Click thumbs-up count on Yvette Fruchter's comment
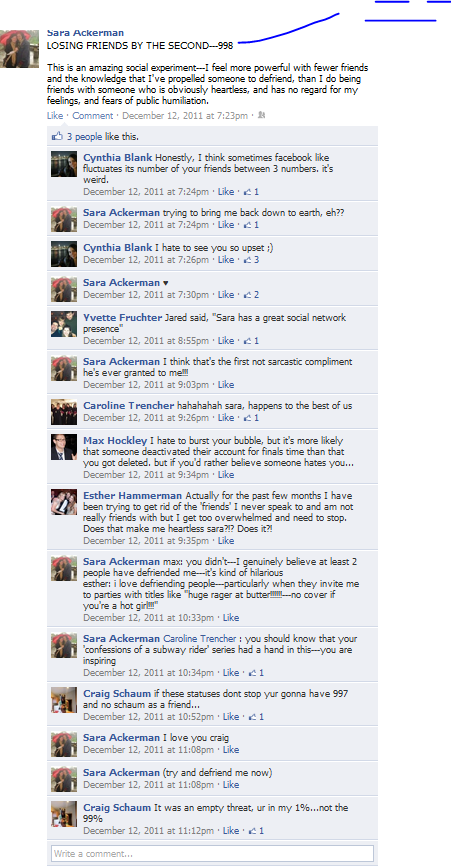Screen dimensions: 451x866 pos(251,341)
